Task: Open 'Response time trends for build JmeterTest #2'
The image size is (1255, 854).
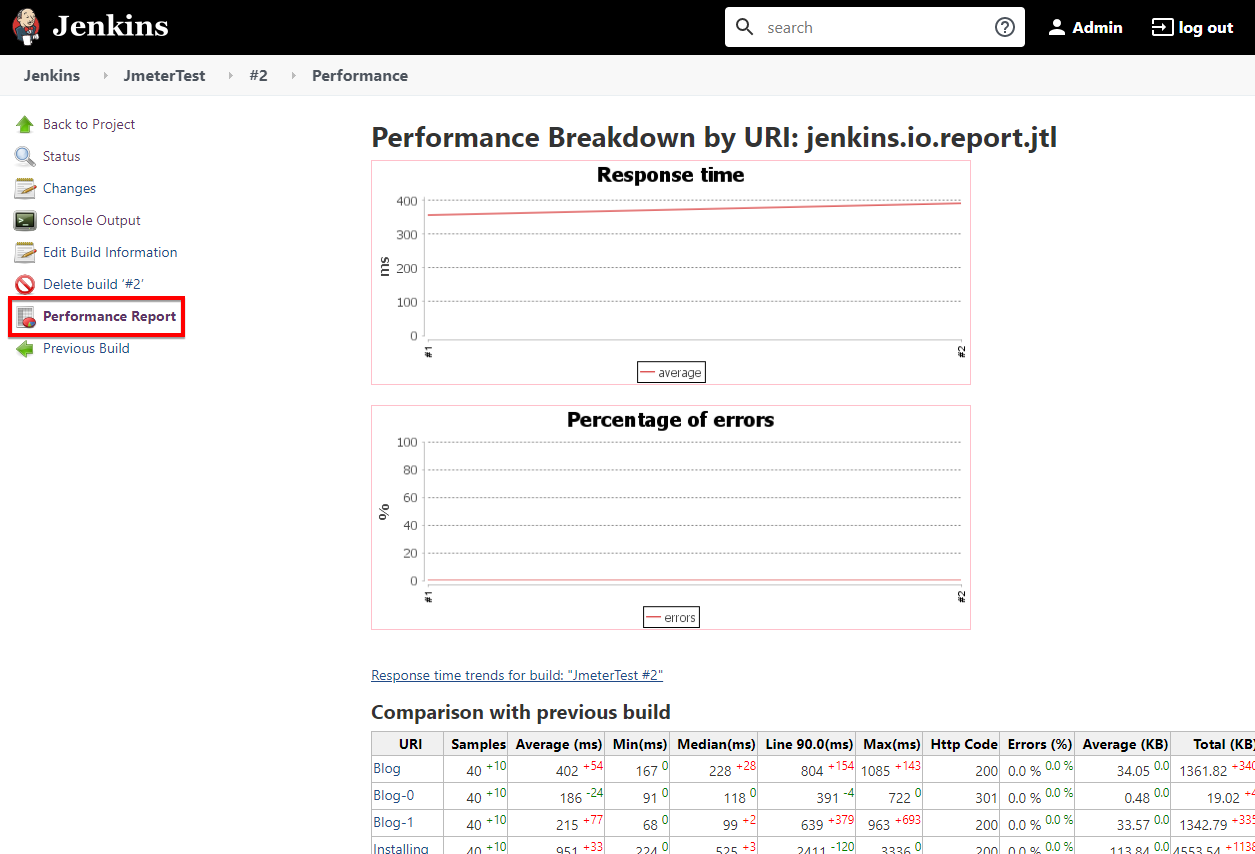Action: pos(517,675)
